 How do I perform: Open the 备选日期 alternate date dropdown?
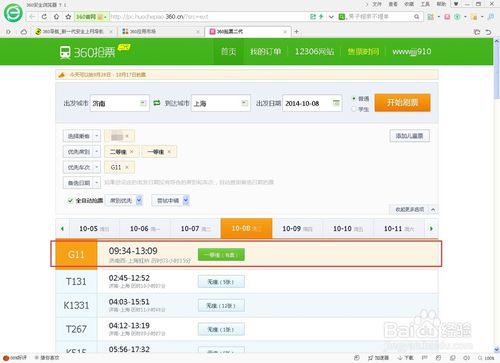(x=81, y=183)
